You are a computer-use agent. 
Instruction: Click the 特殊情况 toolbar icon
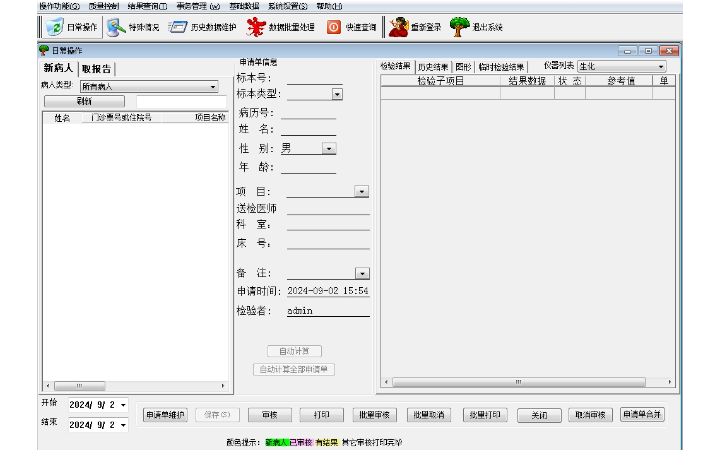(116, 27)
